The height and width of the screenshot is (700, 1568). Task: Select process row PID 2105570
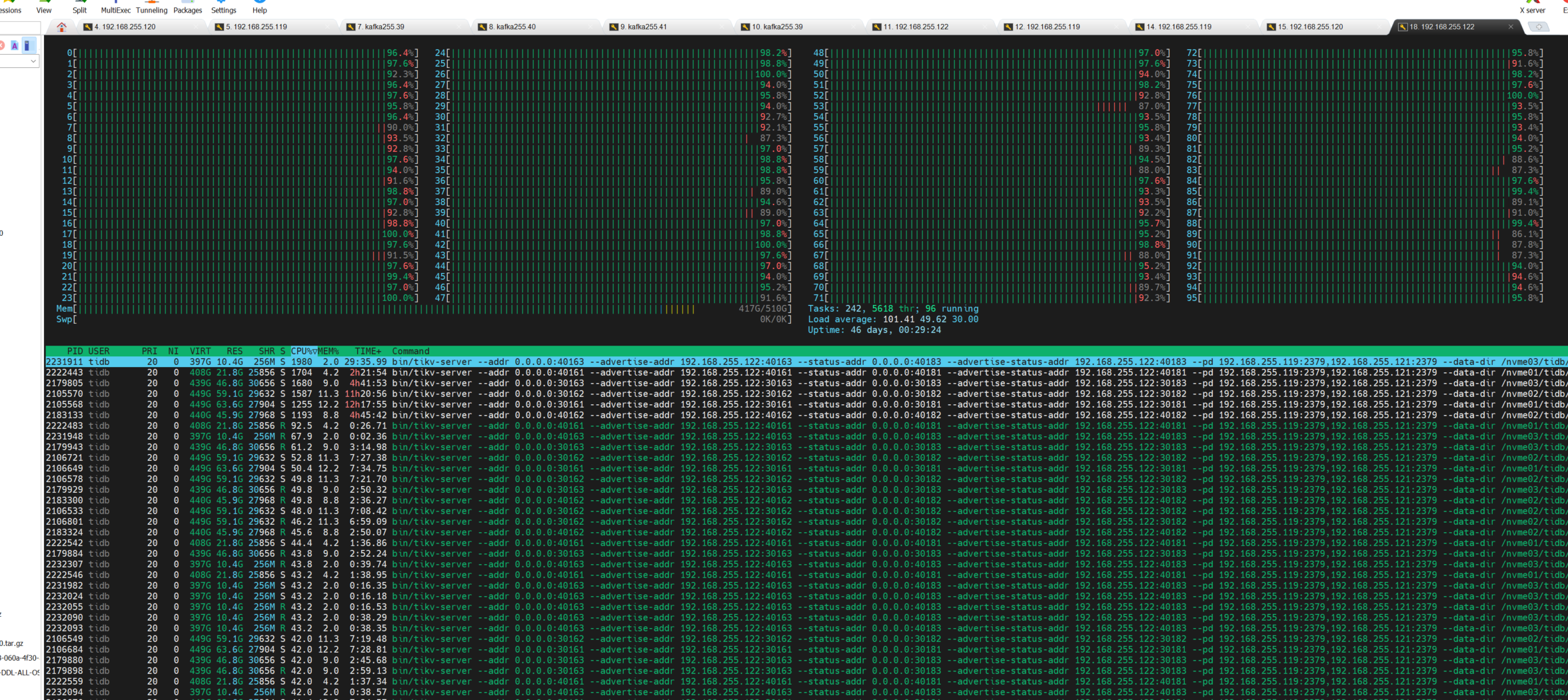point(806,394)
